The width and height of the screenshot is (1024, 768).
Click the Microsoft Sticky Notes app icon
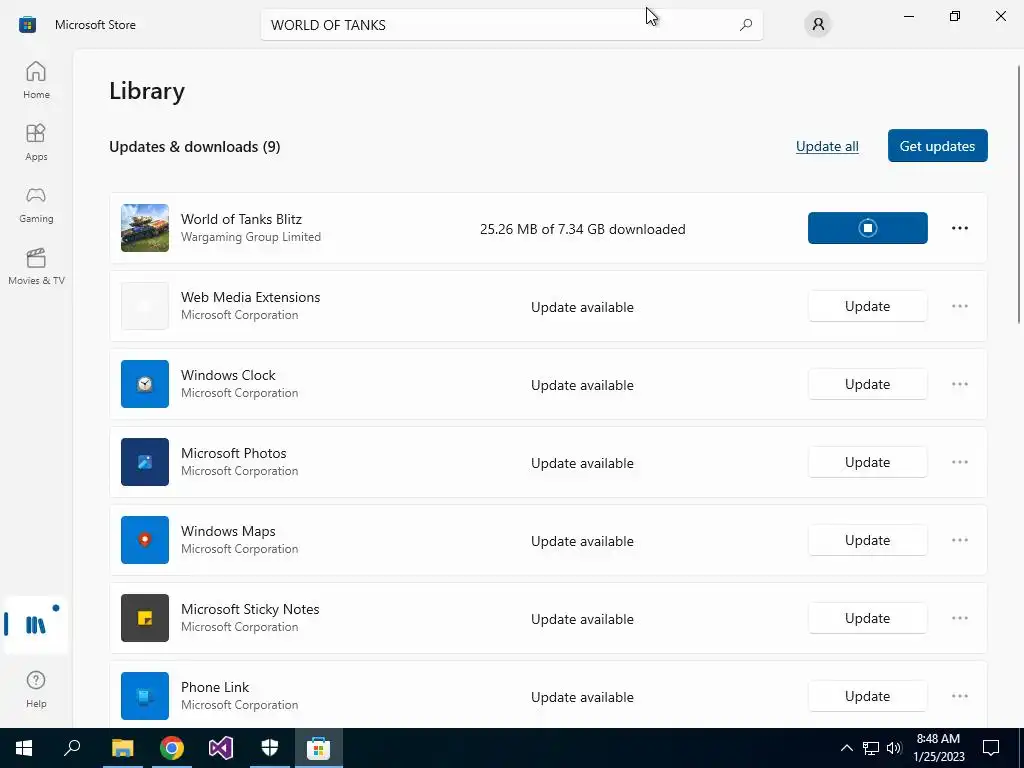(x=145, y=618)
